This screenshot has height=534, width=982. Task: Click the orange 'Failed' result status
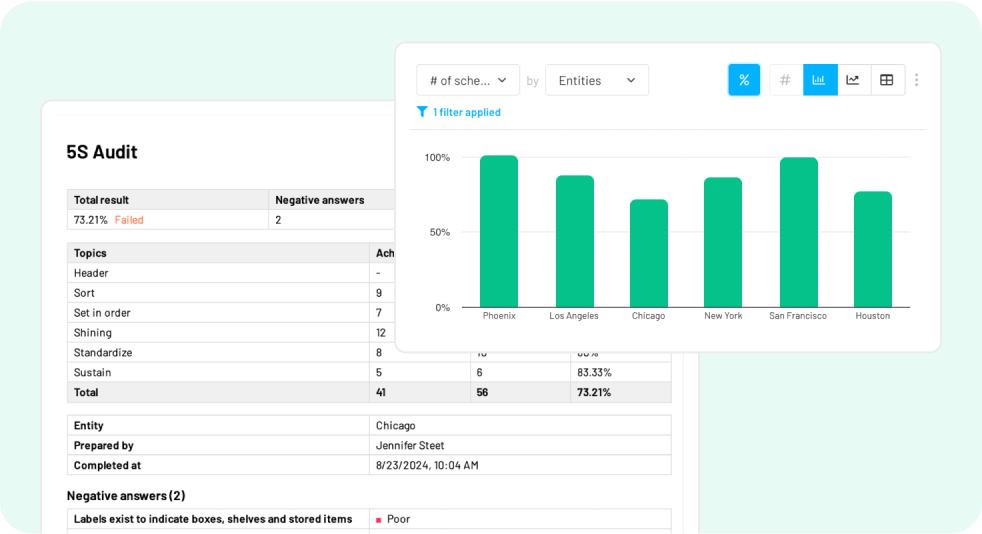point(129,220)
